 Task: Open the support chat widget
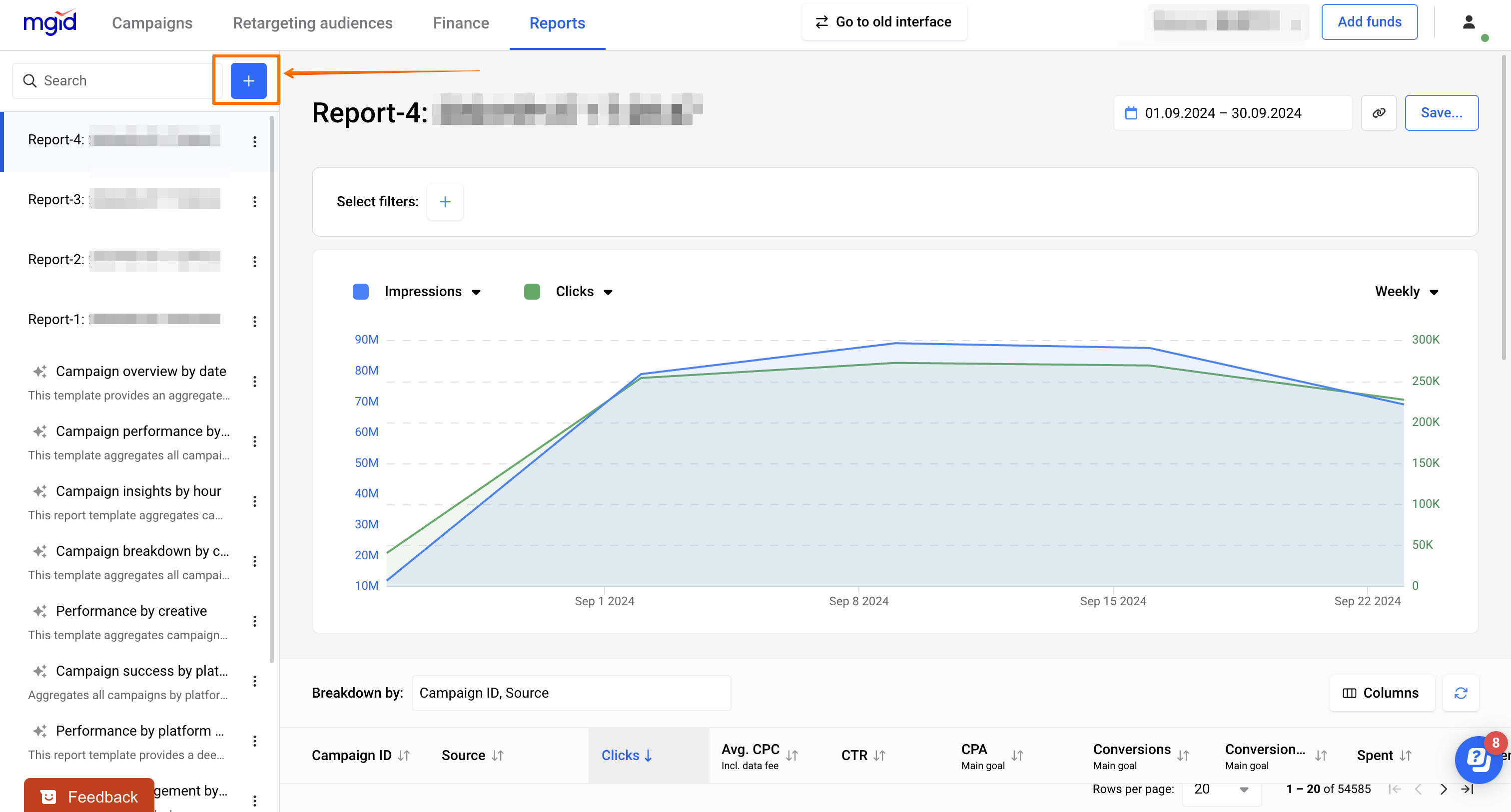coord(1478,760)
